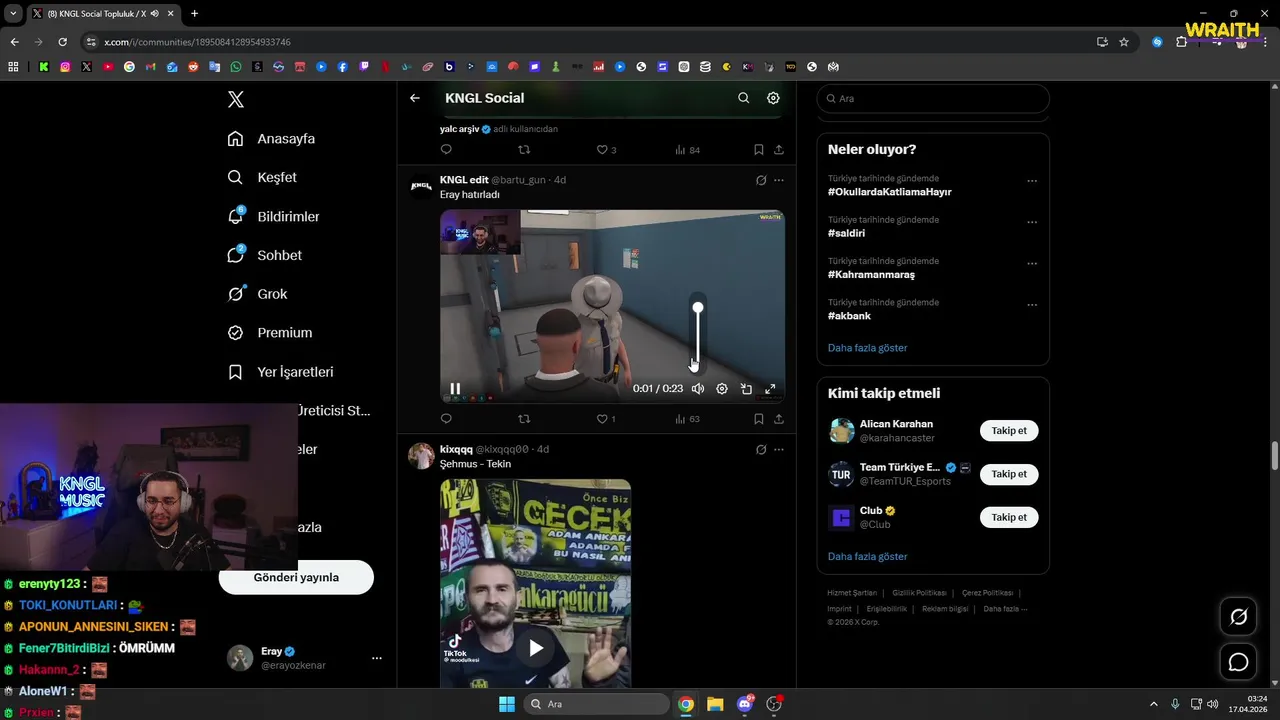The width and height of the screenshot is (1280, 720).
Task: Open Yer İşaretleri bookmarks
Action: click(280, 372)
